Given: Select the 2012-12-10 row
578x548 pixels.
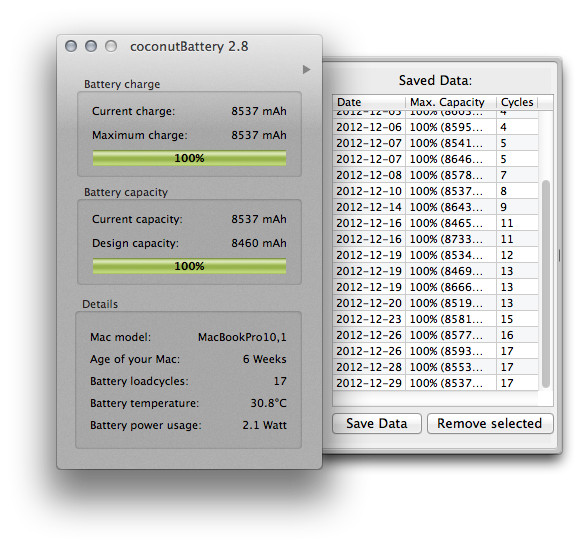Looking at the screenshot, I should click(435, 191).
